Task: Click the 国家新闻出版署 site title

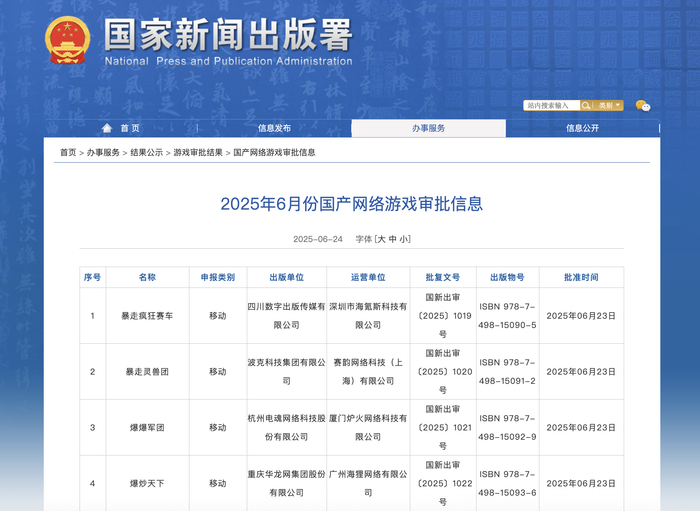Action: [x=228, y=37]
